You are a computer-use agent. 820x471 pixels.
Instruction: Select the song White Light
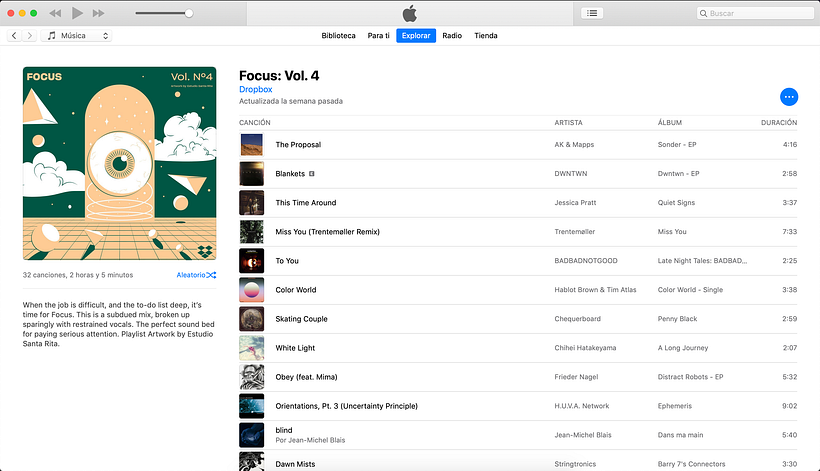click(295, 348)
